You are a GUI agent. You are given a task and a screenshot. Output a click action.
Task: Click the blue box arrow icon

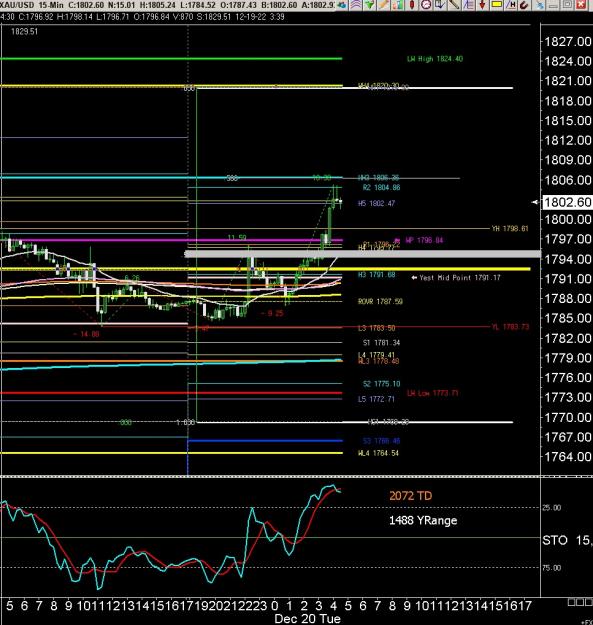coord(440,5)
